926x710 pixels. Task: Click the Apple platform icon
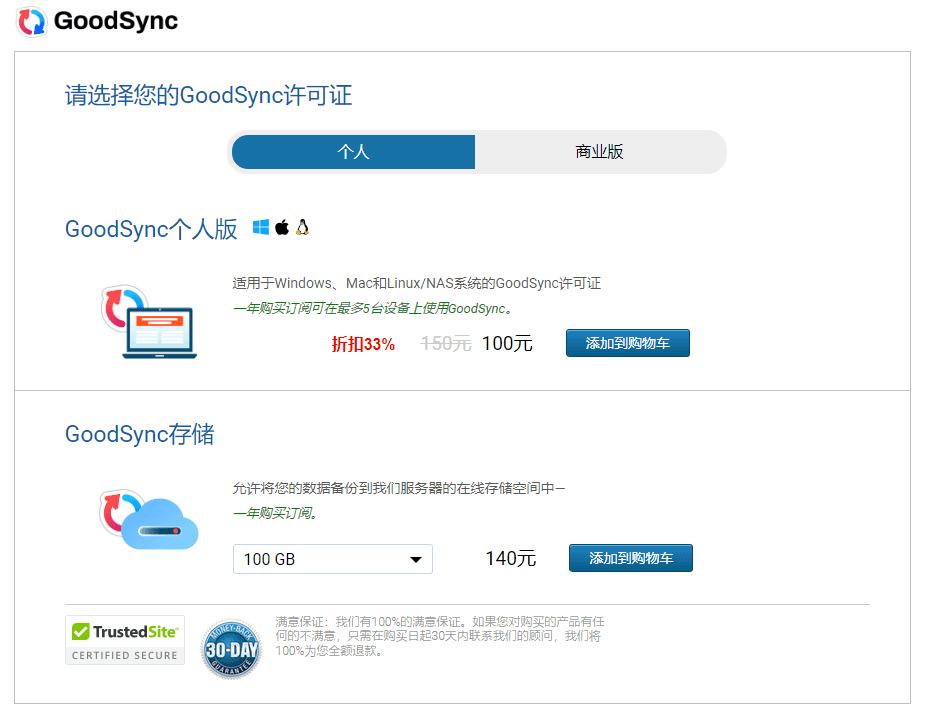coord(282,227)
